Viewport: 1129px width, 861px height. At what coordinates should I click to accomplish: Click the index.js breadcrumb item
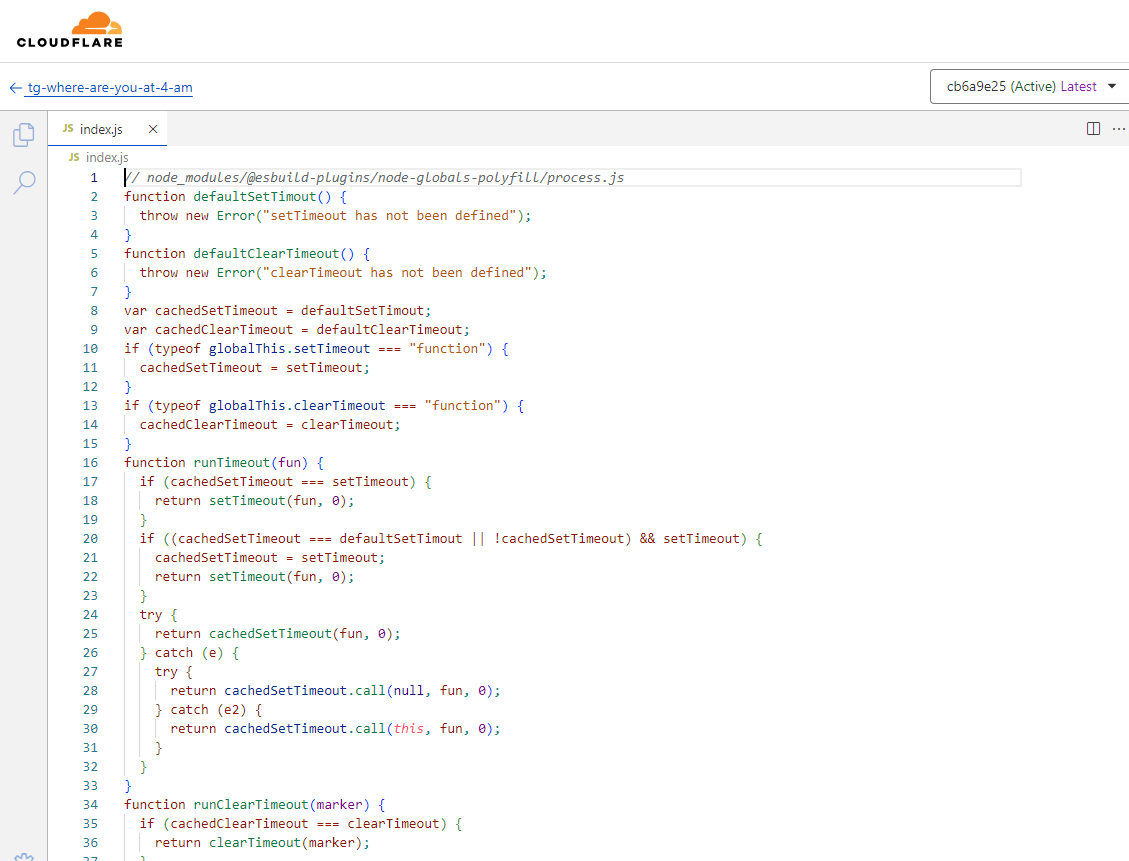pyautogui.click(x=106, y=157)
